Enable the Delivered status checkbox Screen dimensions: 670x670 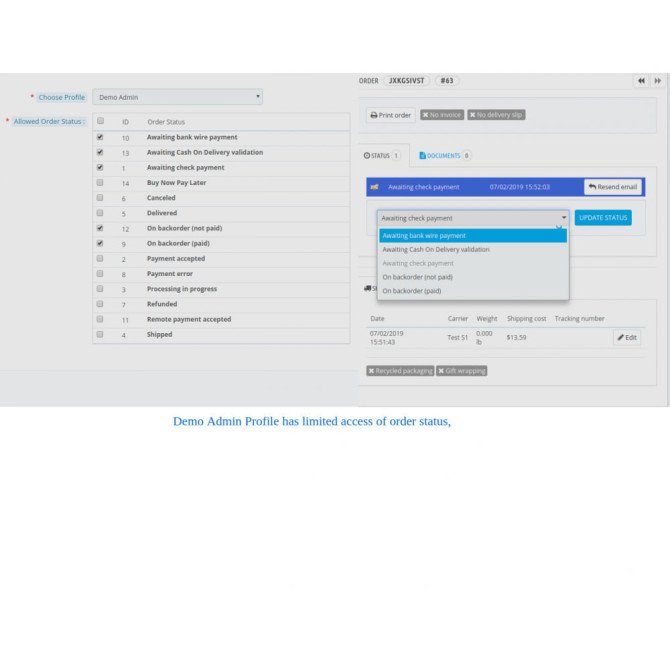100,213
